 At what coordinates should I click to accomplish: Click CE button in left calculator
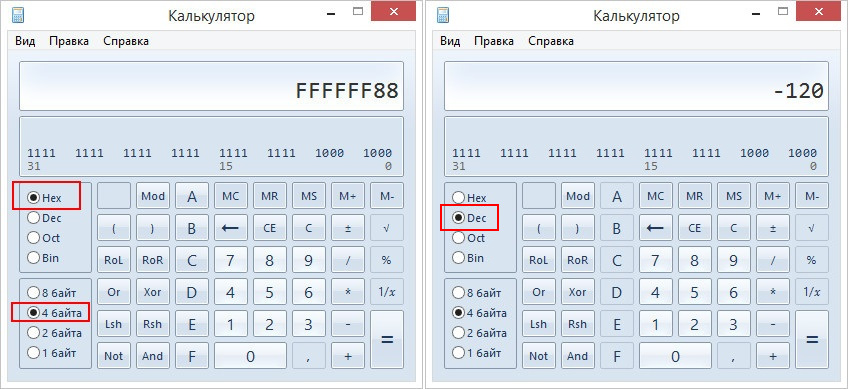click(x=270, y=228)
